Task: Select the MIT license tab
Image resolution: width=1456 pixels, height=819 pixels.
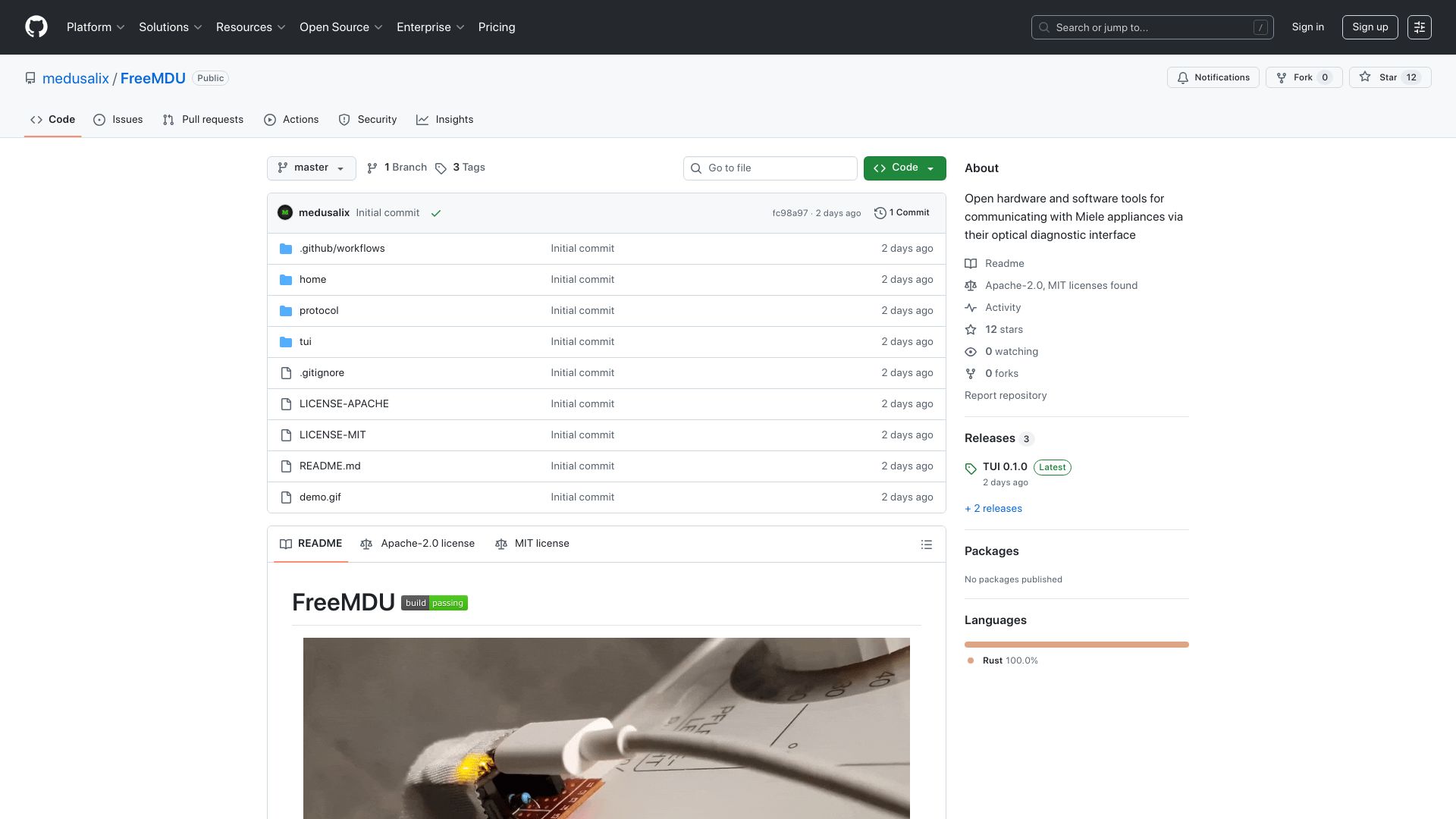Action: click(532, 544)
